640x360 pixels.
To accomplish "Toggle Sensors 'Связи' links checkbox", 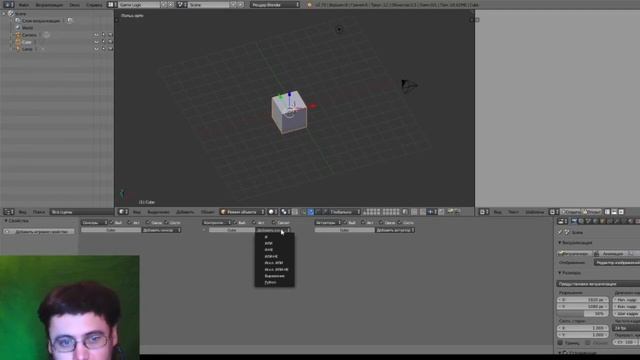I will click(x=148, y=222).
